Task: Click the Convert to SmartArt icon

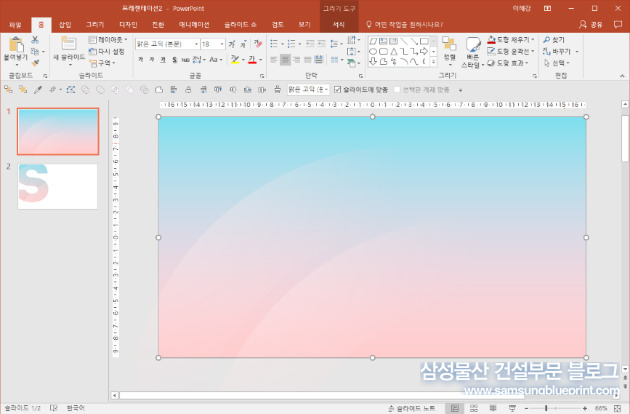Action: coord(353,63)
